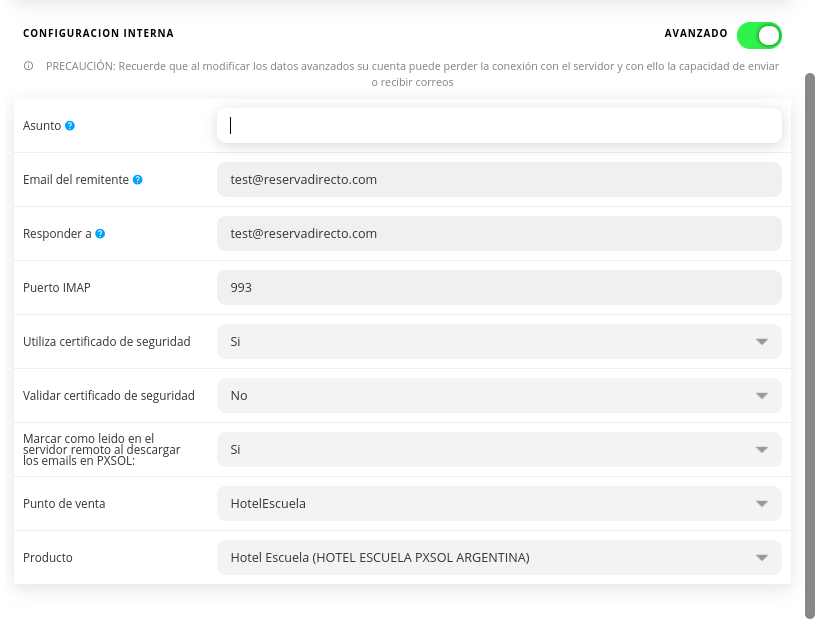833x633 pixels.
Task: Click the arrow on the Producto selector
Action: tap(762, 558)
